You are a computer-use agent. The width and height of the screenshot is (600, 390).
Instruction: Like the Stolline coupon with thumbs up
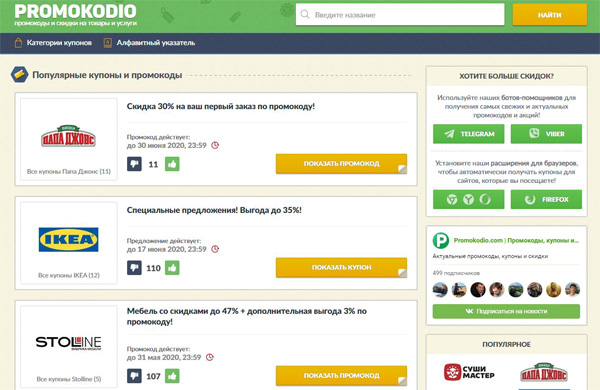click(x=172, y=376)
